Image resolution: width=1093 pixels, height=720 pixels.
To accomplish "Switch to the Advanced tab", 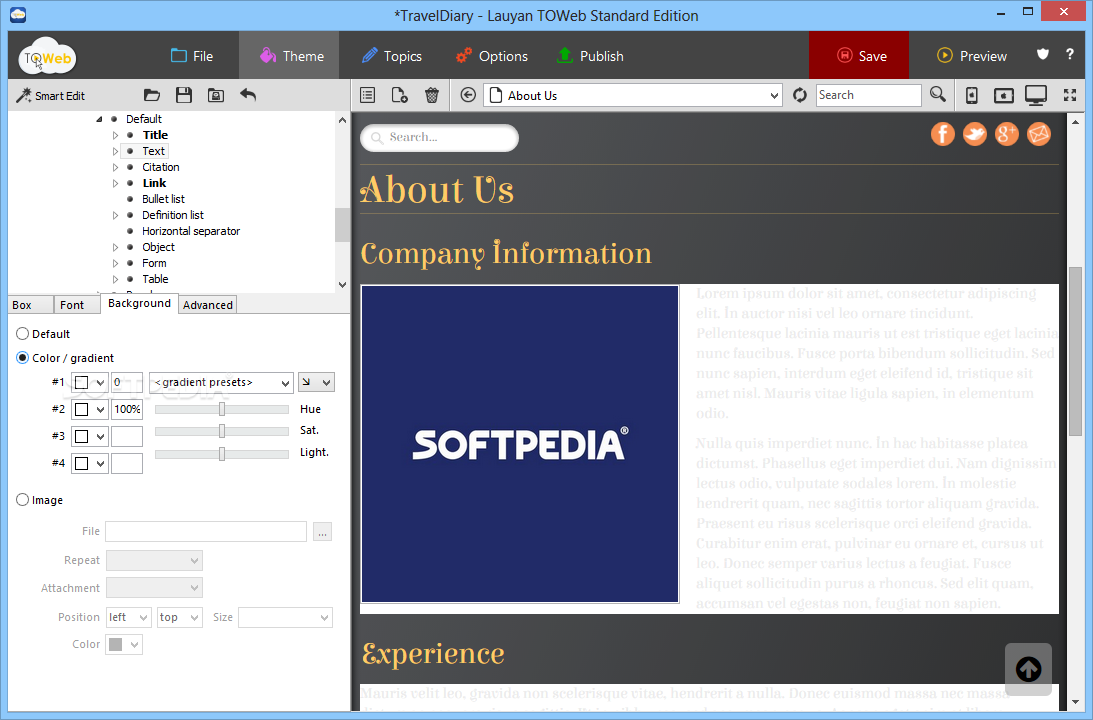I will [208, 305].
